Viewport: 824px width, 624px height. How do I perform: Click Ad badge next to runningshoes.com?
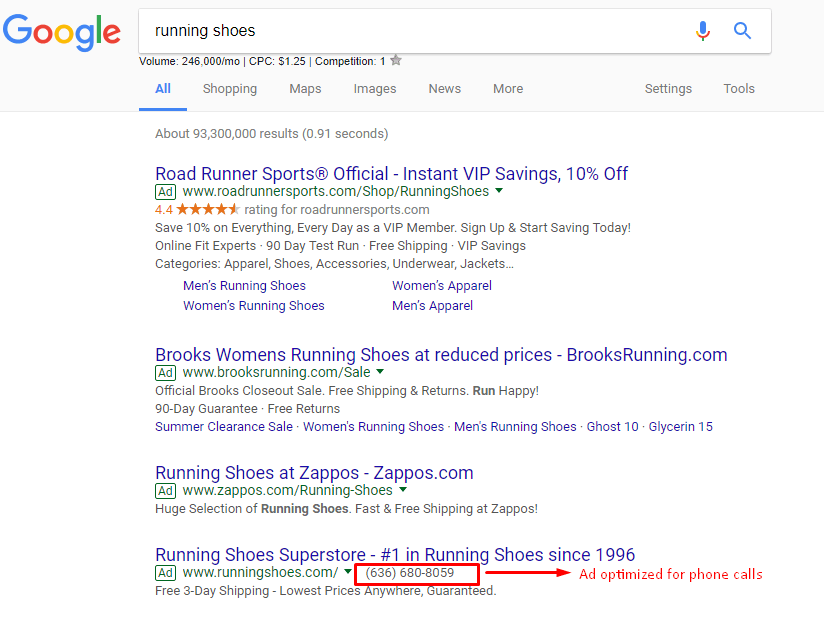click(x=166, y=573)
